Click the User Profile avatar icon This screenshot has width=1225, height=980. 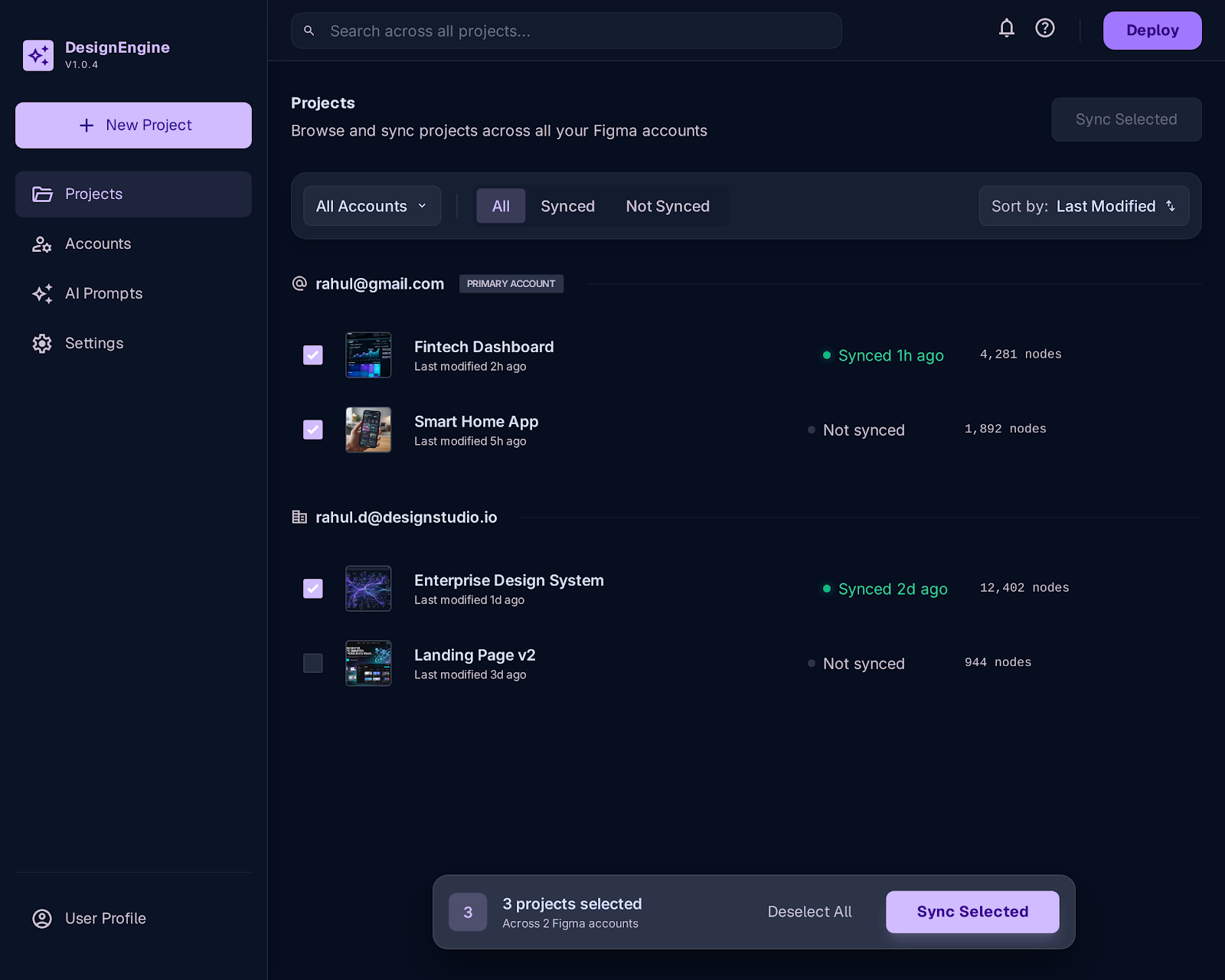click(x=42, y=919)
